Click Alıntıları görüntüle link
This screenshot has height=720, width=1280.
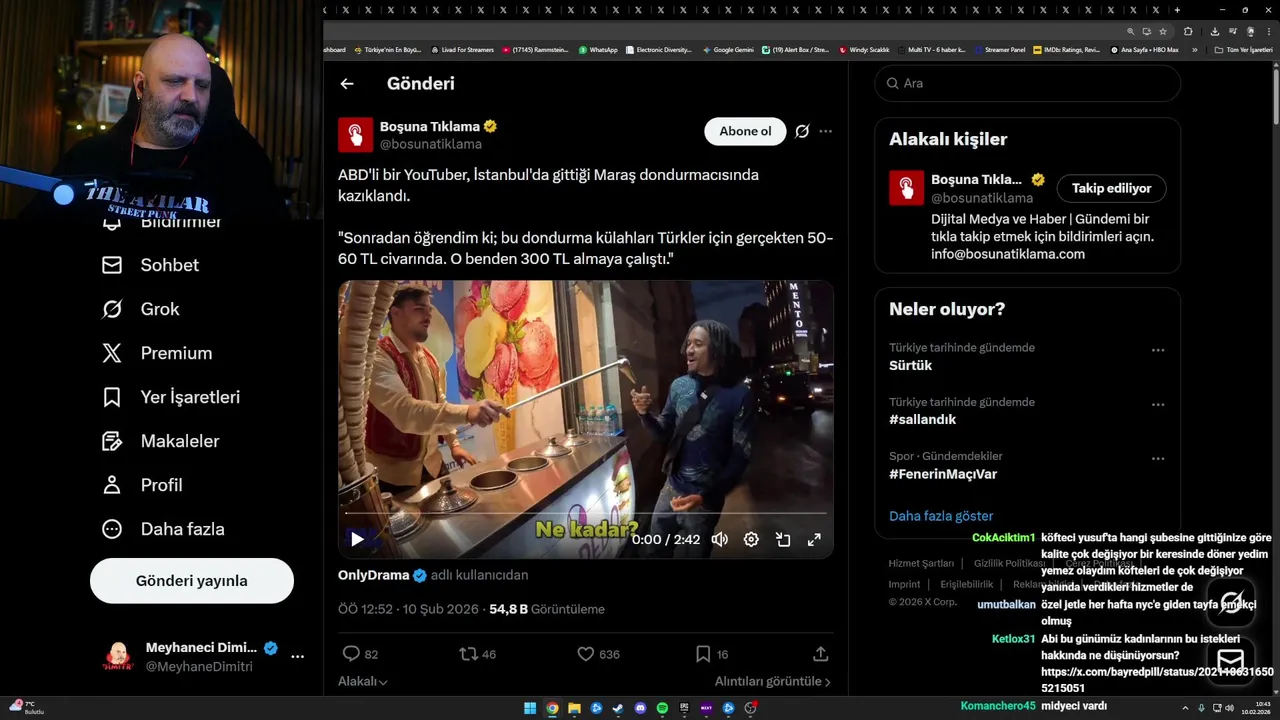[x=772, y=681]
